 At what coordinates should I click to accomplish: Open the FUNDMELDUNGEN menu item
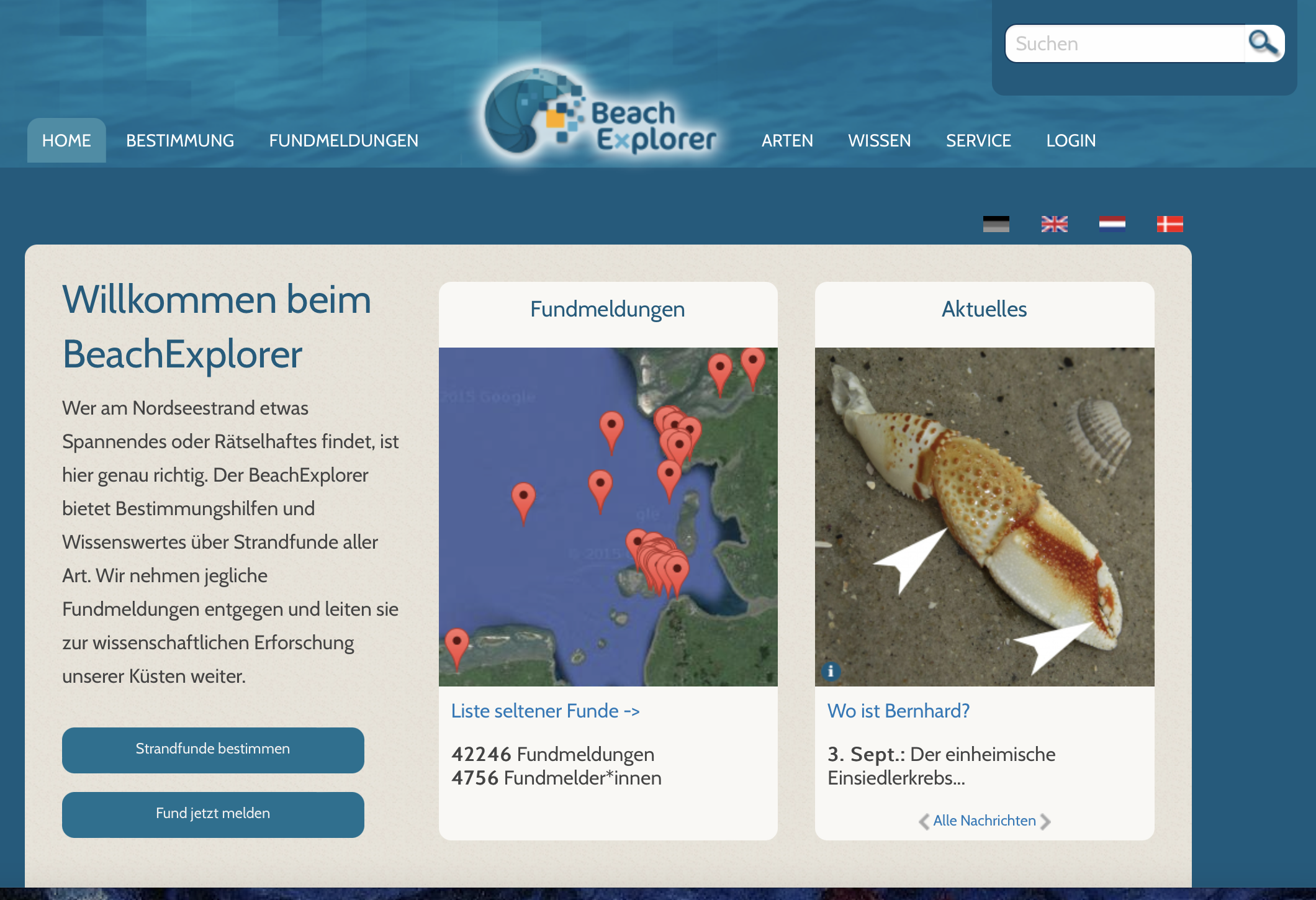343,141
